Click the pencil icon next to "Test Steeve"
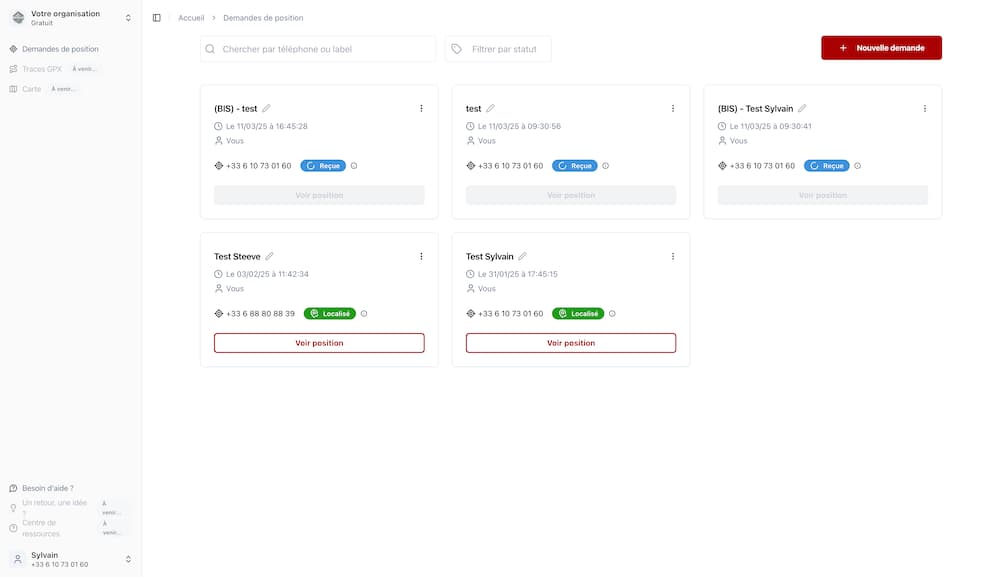 tap(269, 257)
